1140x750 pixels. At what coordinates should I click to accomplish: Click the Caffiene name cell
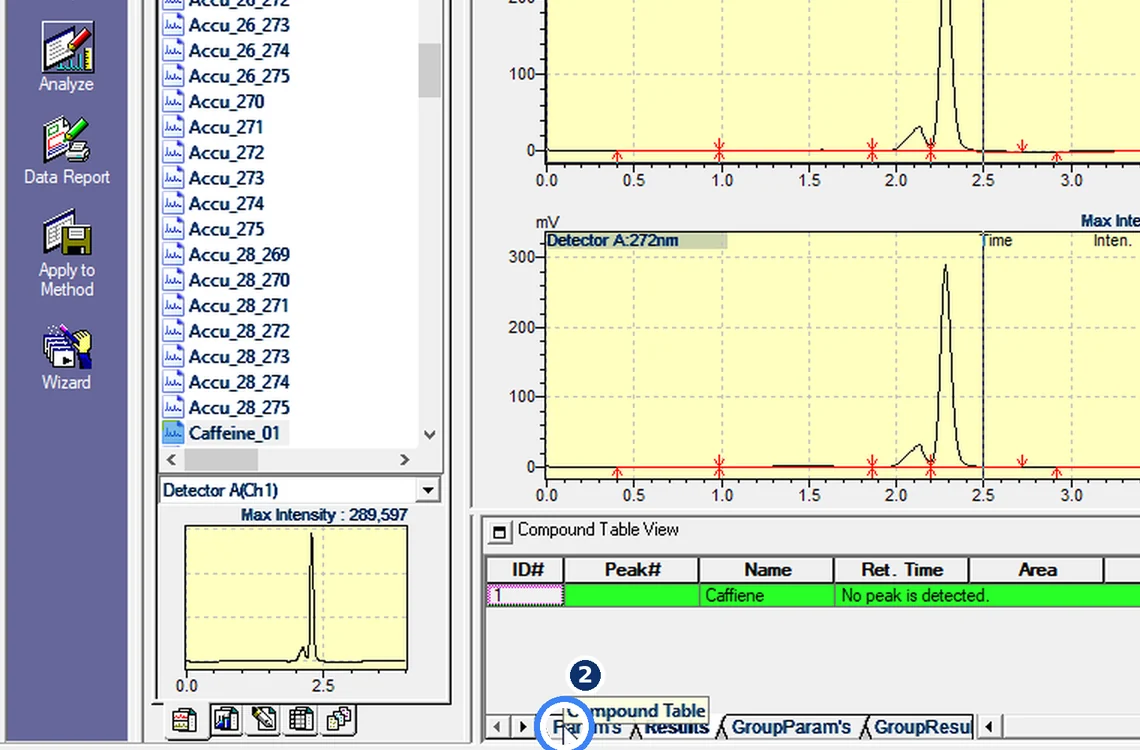pos(767,595)
